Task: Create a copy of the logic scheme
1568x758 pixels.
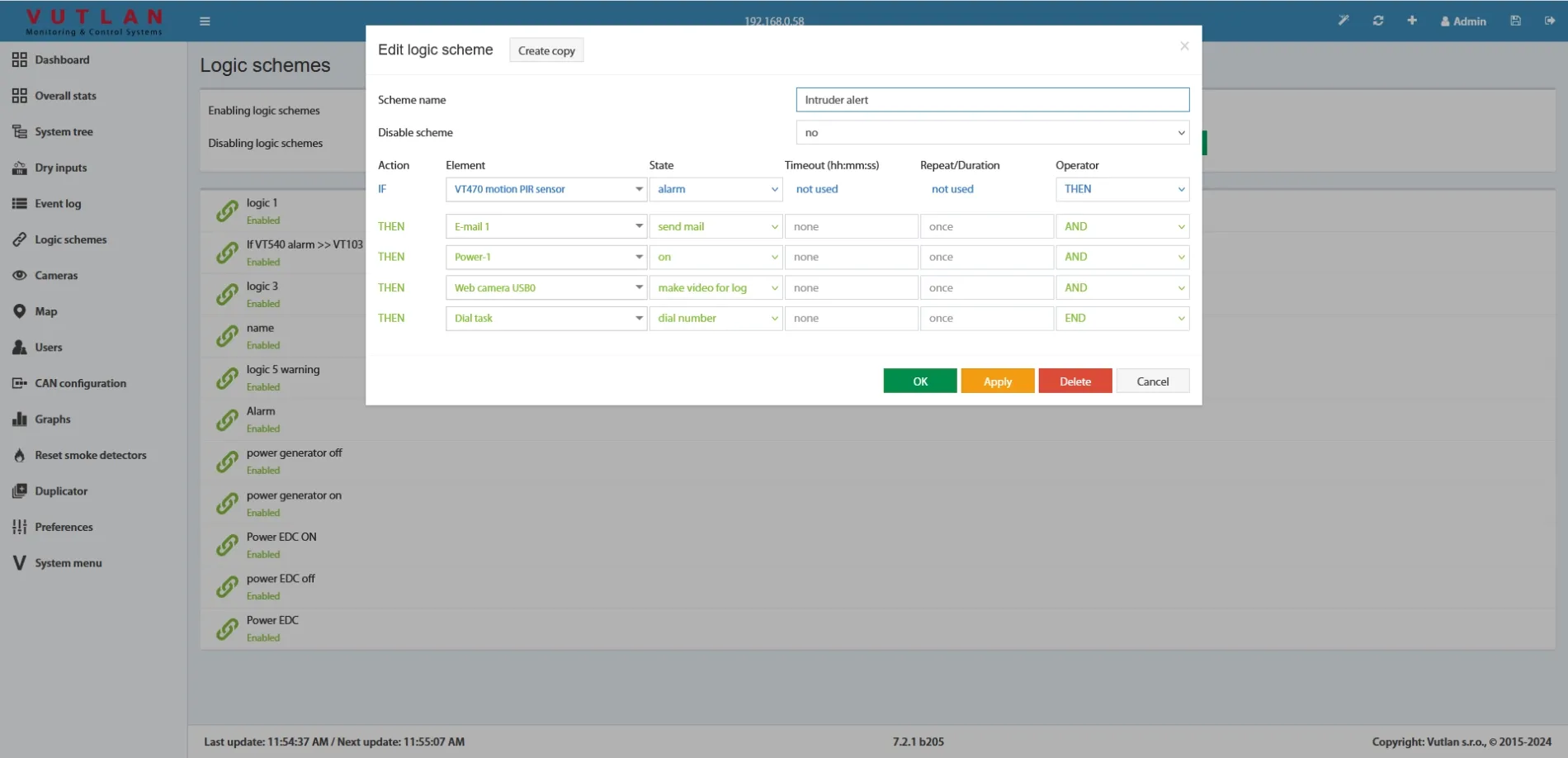Action: pos(545,50)
